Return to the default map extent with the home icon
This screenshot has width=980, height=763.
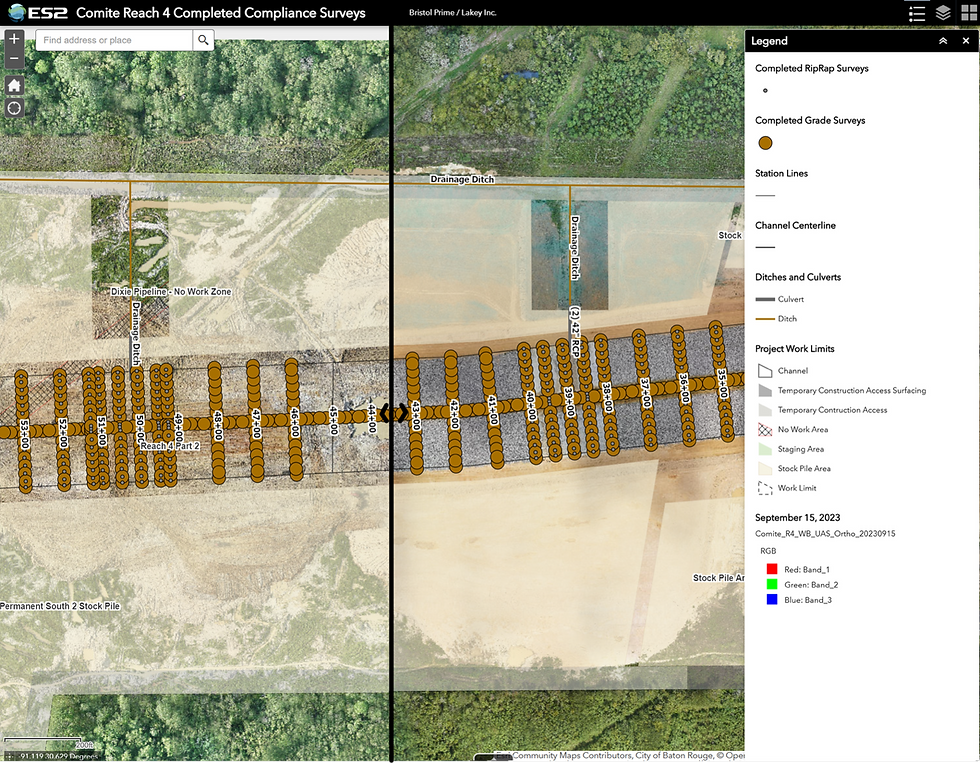14,86
